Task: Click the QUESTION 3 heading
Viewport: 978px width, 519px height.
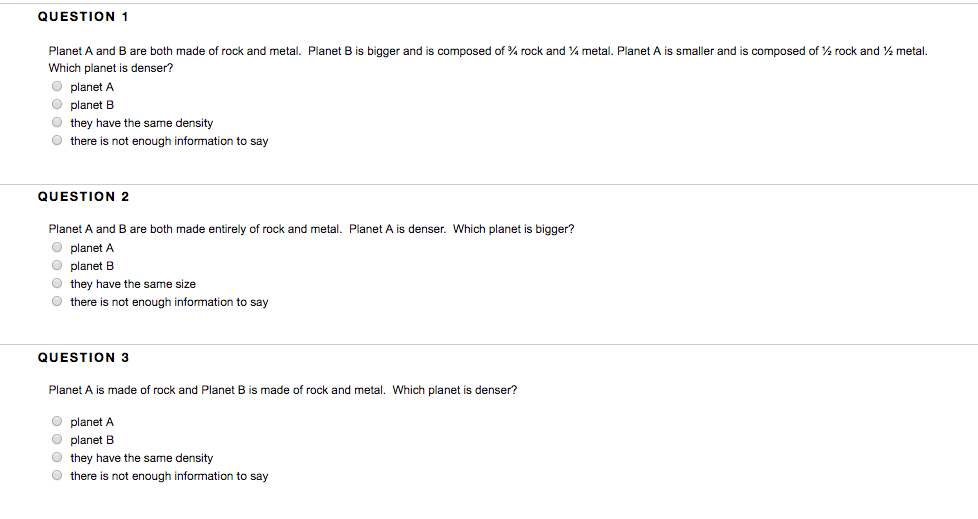Action: tap(83, 357)
